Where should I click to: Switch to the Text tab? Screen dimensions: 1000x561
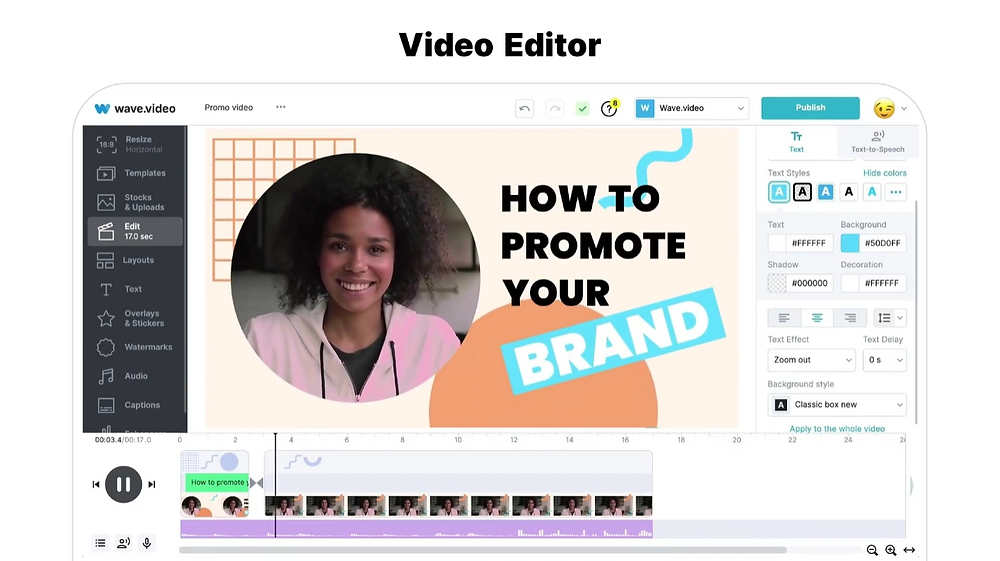click(797, 142)
